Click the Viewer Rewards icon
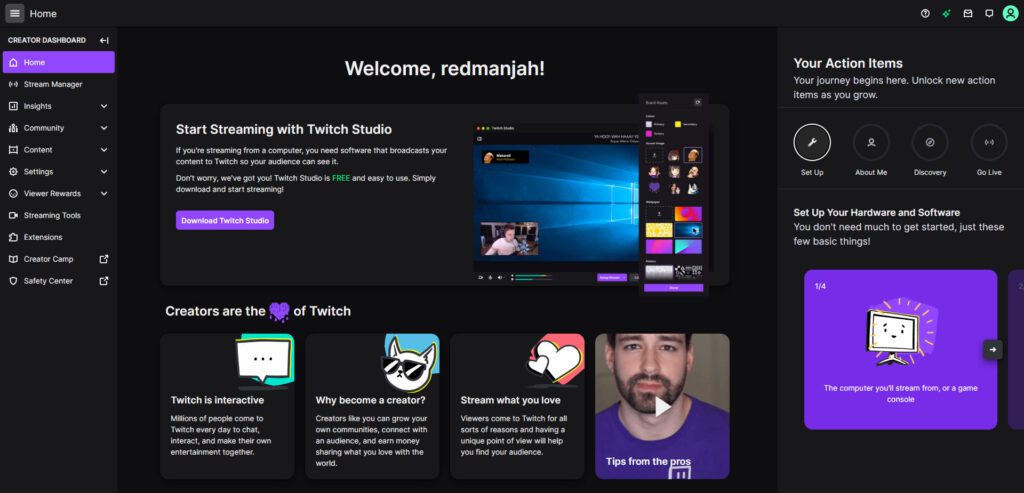Viewport: 1024px width, 493px height. 13,193
